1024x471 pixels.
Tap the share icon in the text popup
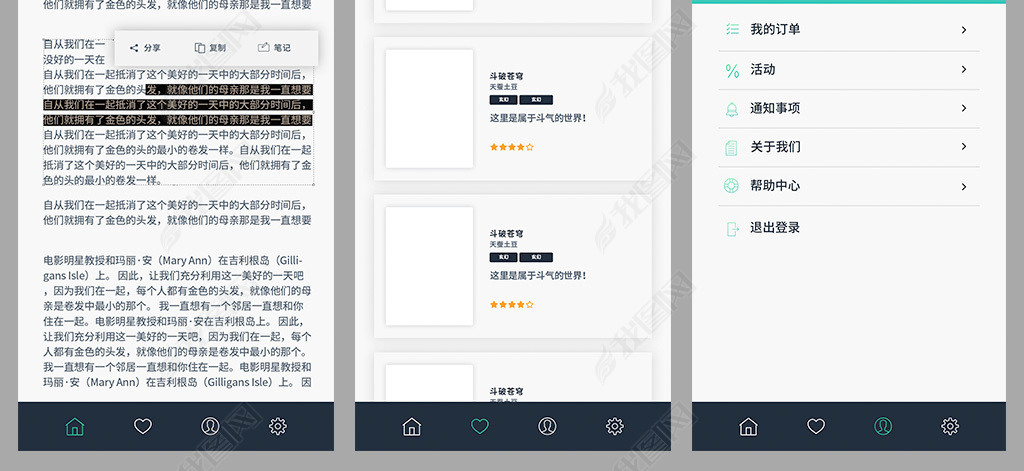[x=134, y=48]
